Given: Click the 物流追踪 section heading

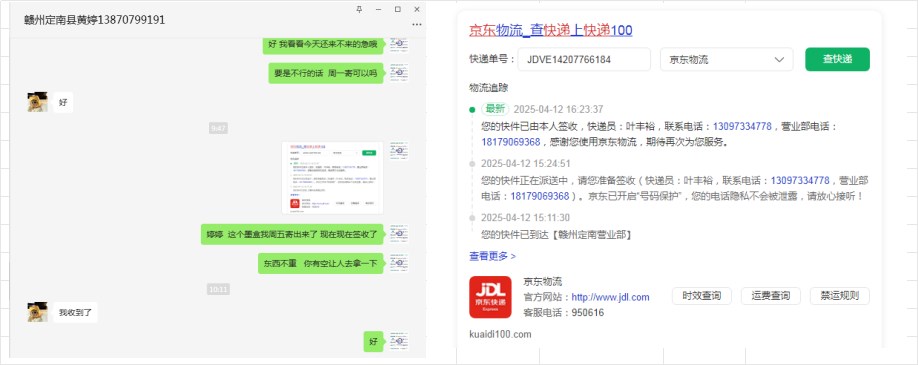Looking at the screenshot, I should [489, 88].
